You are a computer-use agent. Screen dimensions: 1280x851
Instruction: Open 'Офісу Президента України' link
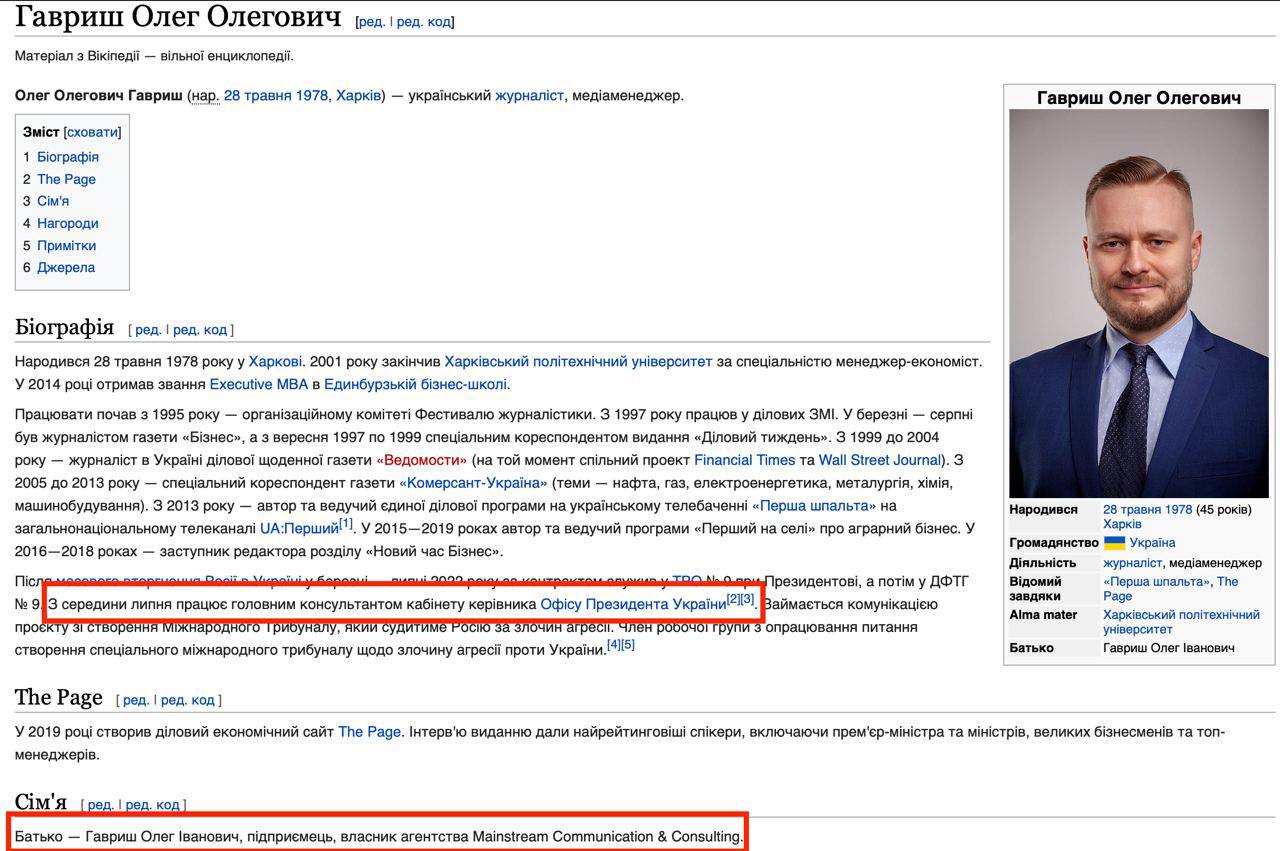point(632,604)
